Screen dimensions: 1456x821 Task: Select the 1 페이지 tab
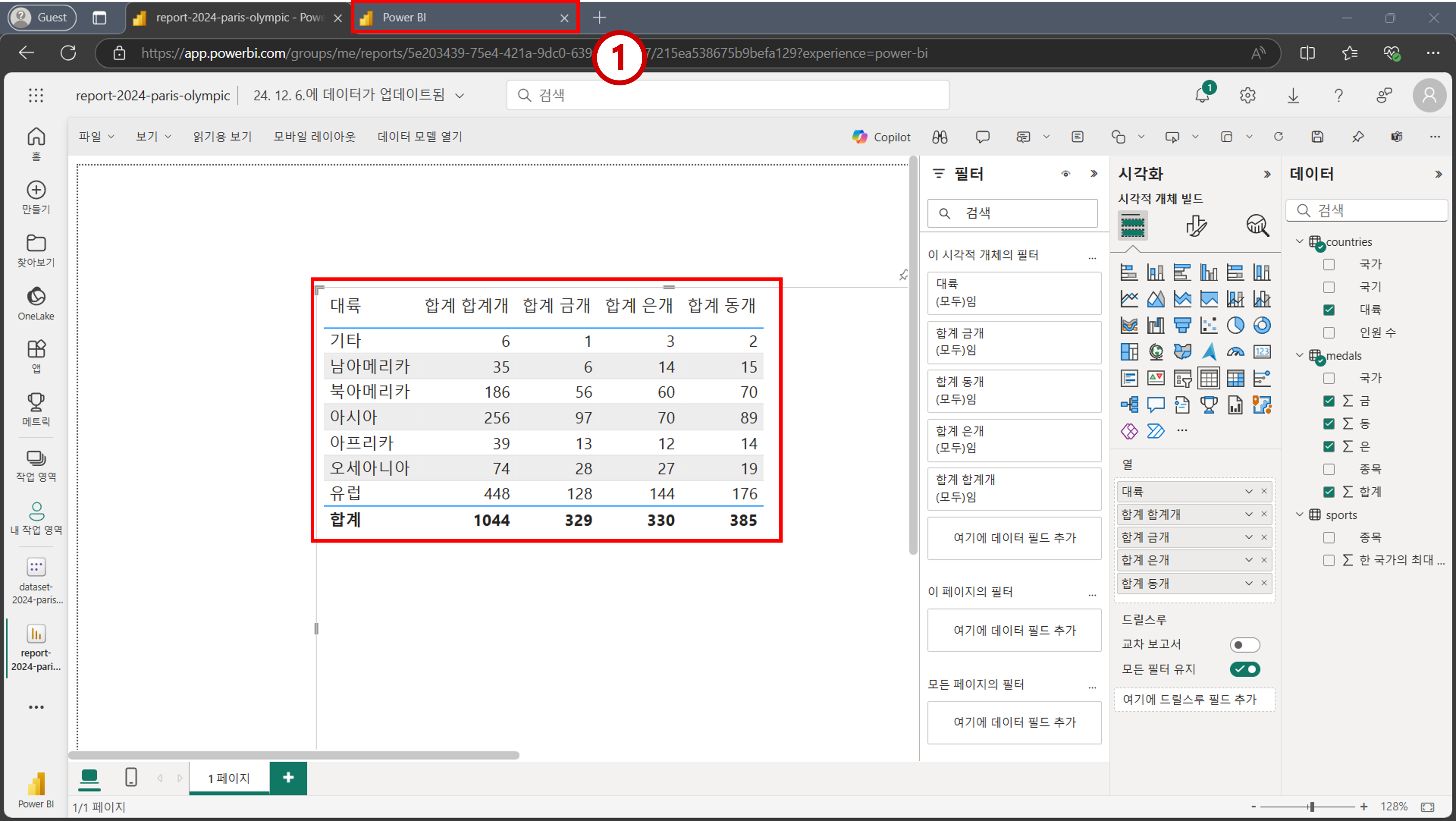(x=229, y=778)
